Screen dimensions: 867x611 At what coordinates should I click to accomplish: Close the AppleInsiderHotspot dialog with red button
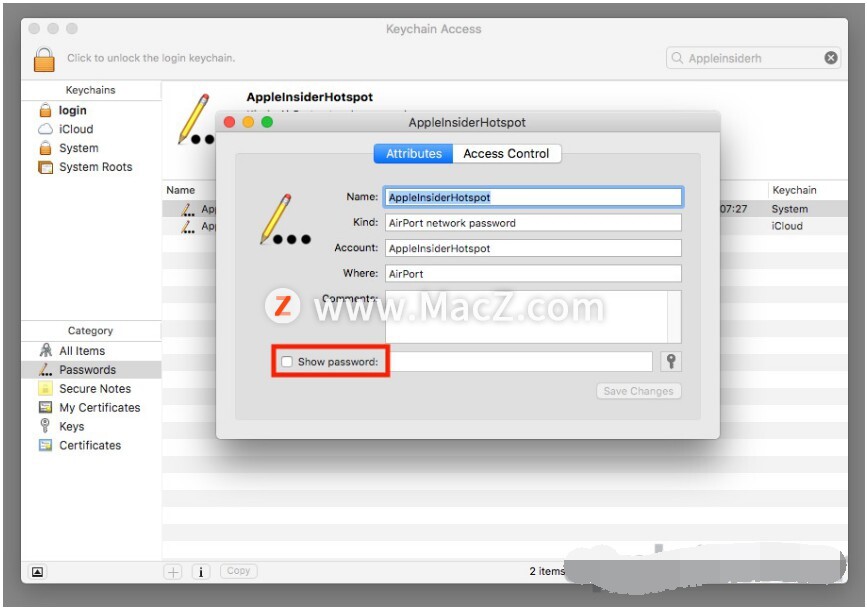click(229, 122)
